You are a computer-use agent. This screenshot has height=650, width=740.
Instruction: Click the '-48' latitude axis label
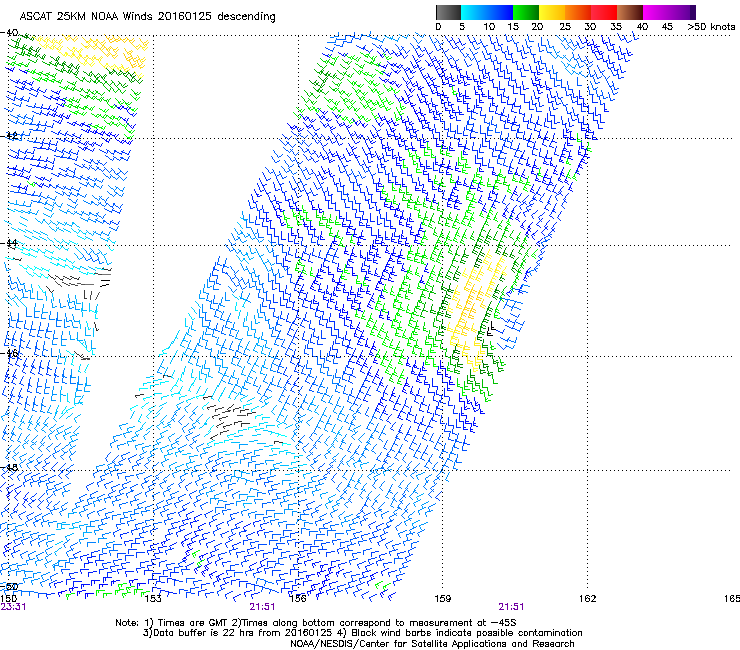(x=9, y=467)
